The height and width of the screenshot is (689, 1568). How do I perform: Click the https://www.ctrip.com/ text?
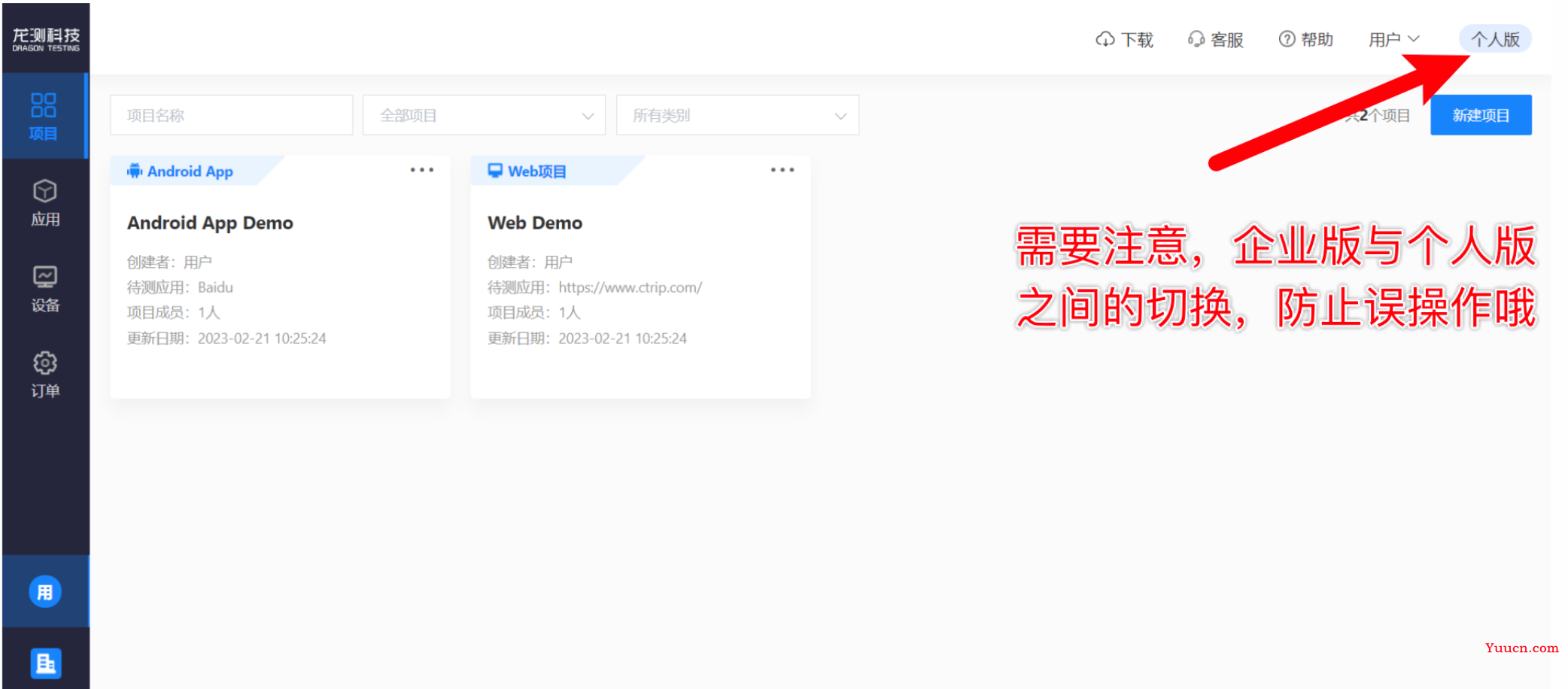point(630,287)
